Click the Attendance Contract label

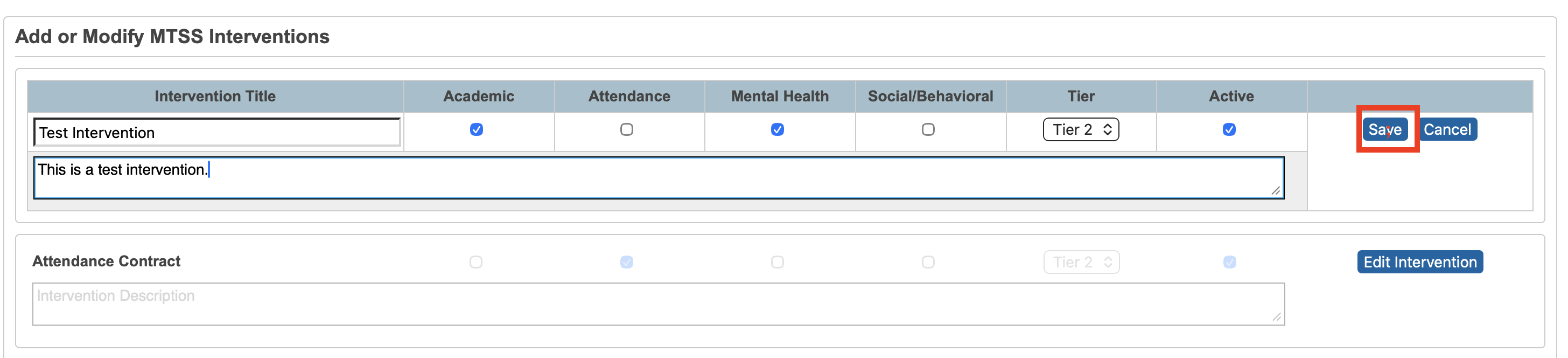click(107, 261)
